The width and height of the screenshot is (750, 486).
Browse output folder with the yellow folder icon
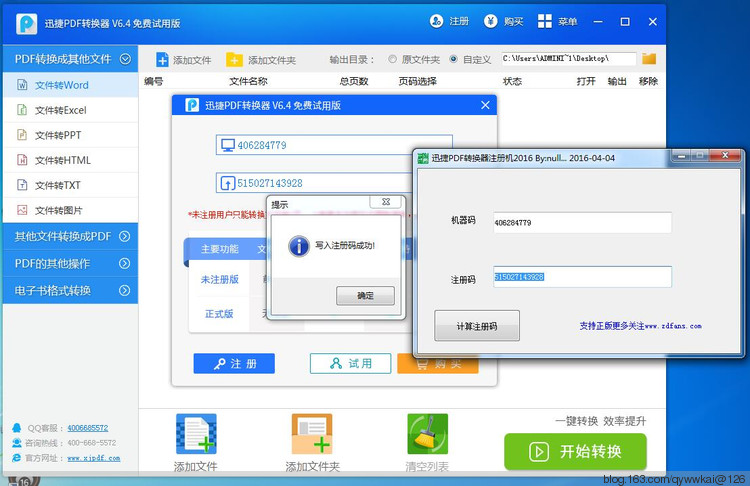point(649,59)
